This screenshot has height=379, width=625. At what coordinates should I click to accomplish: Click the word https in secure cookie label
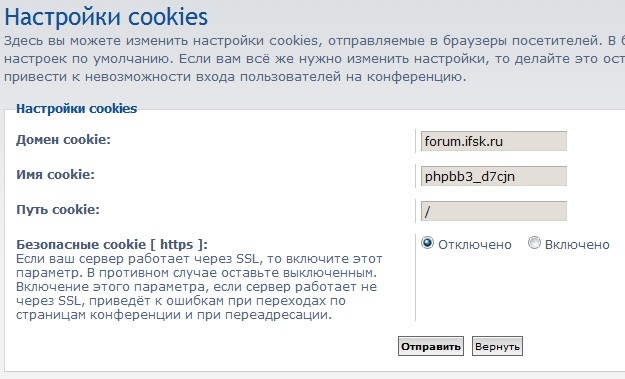click(x=177, y=244)
